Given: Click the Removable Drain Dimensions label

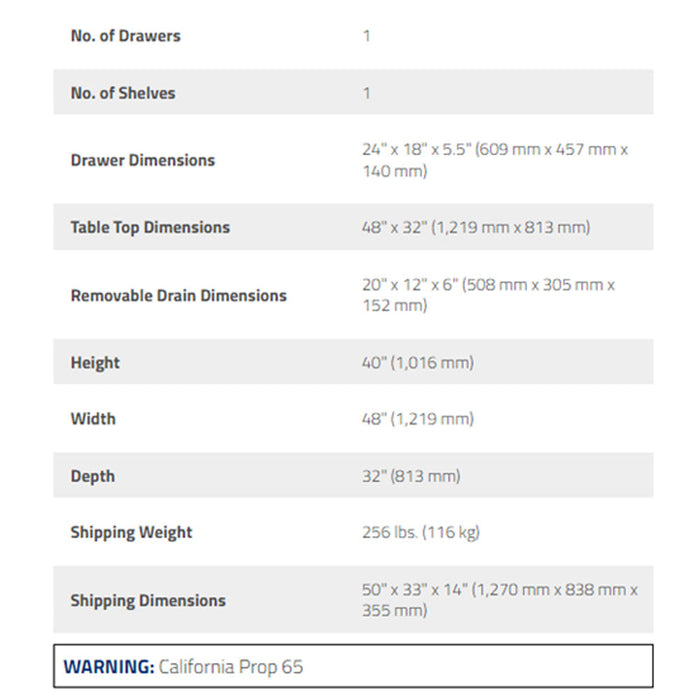Looking at the screenshot, I should [x=179, y=296].
